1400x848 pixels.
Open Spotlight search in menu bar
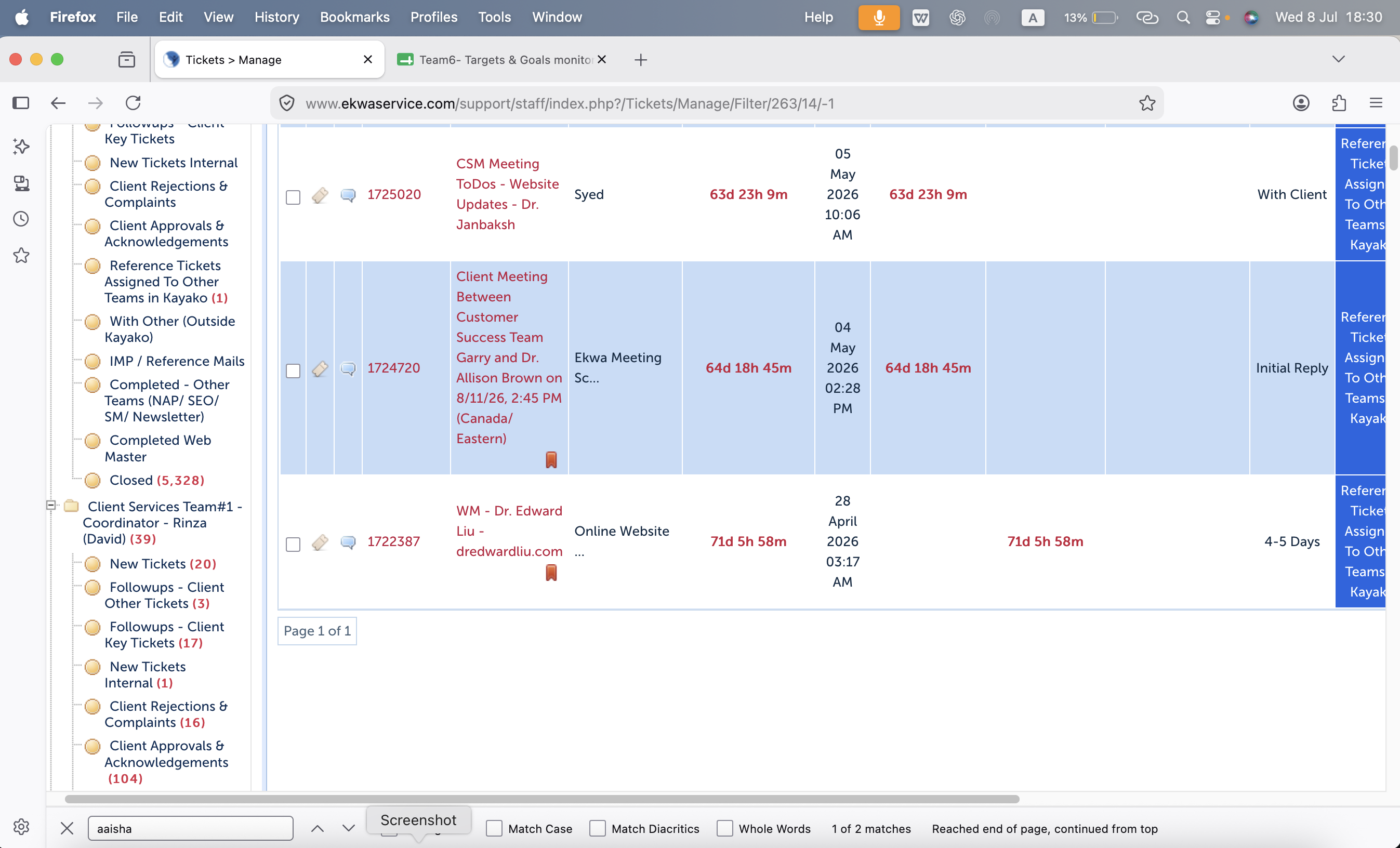(x=1183, y=17)
